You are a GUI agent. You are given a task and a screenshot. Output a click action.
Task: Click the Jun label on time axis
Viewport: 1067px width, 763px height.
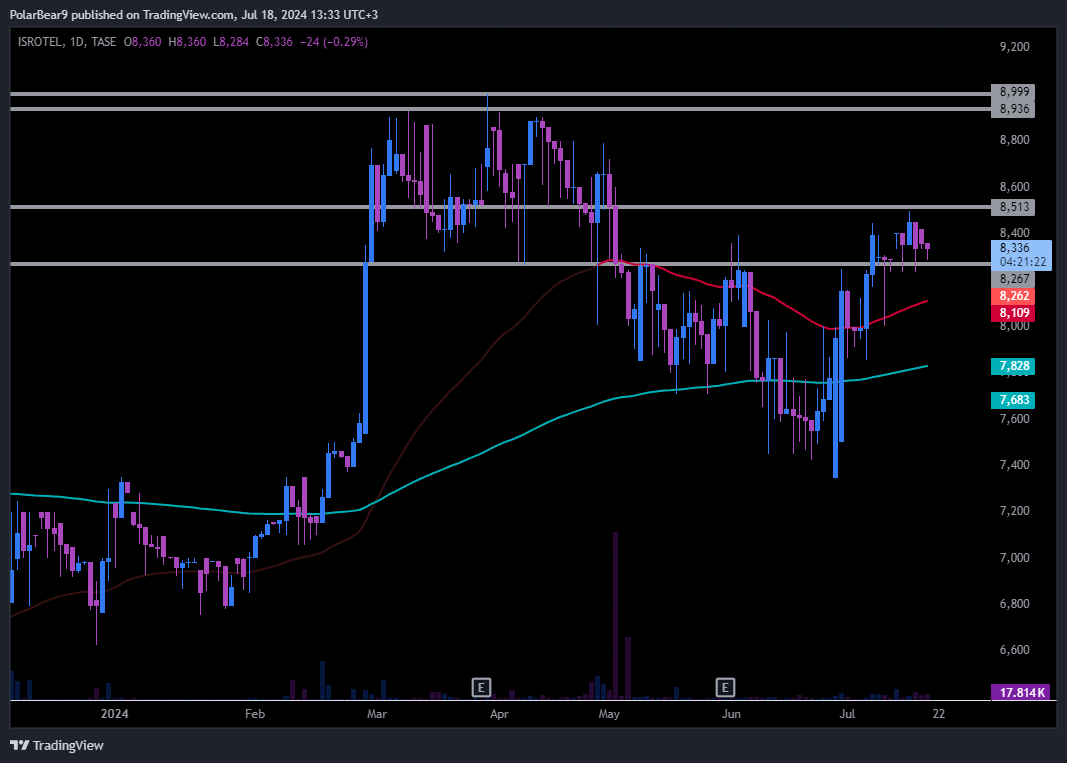pyautogui.click(x=731, y=714)
